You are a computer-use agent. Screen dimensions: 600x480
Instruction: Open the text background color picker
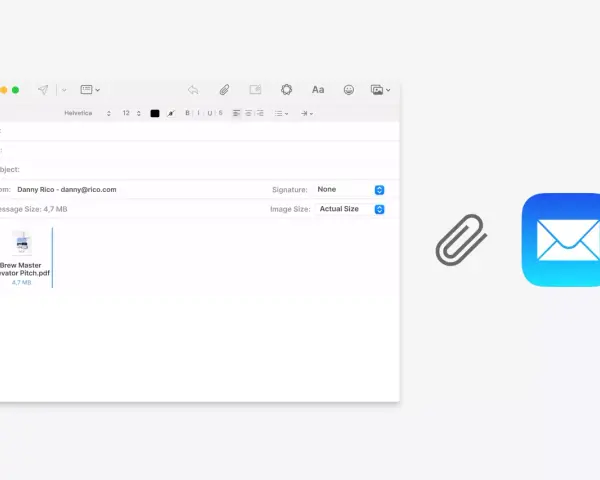coord(171,113)
